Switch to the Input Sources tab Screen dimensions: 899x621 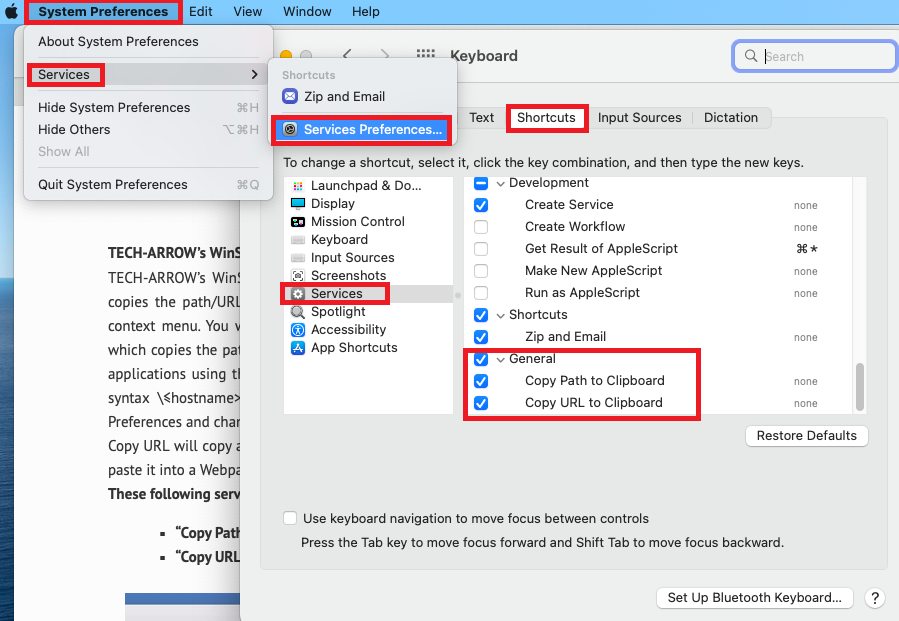tap(639, 118)
